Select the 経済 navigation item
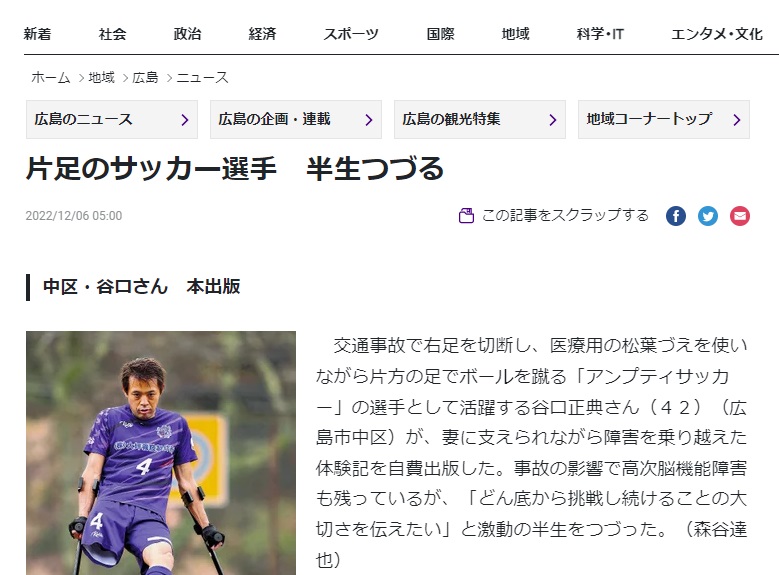The width and height of the screenshot is (779, 575). click(x=262, y=34)
